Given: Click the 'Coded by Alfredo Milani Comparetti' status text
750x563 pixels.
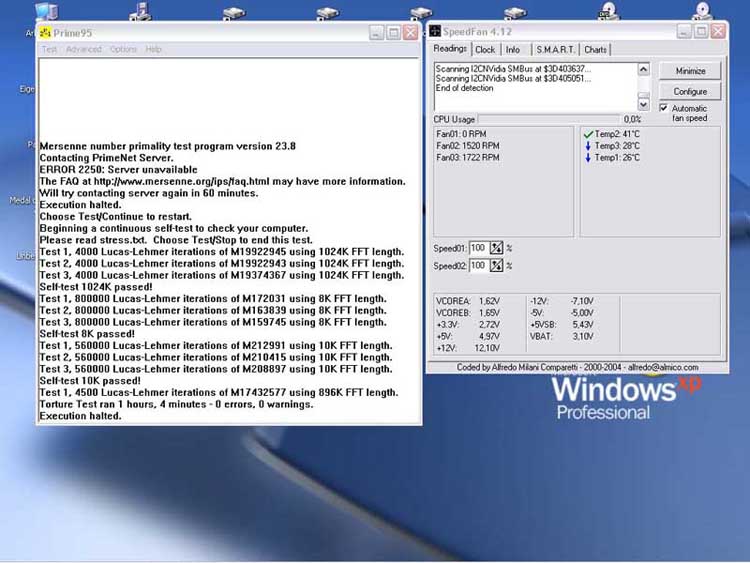Looking at the screenshot, I should pyautogui.click(x=577, y=367).
